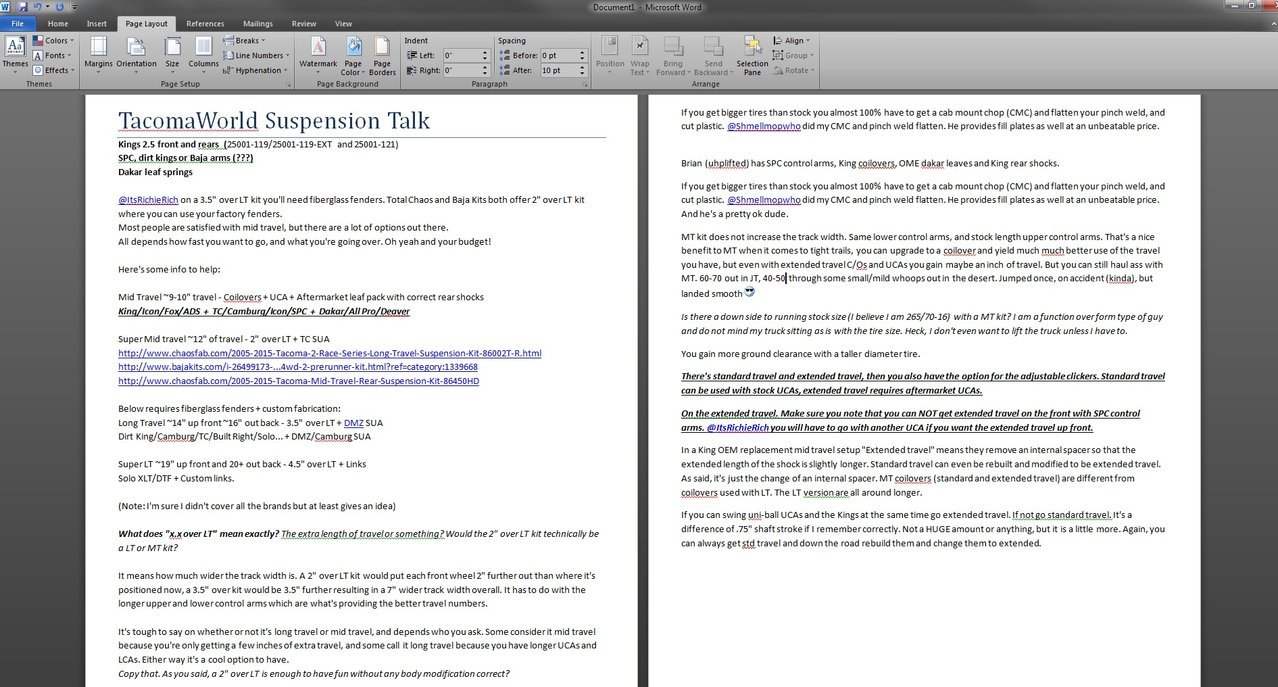Switch to the Home tab
1278x687 pixels.
point(58,23)
